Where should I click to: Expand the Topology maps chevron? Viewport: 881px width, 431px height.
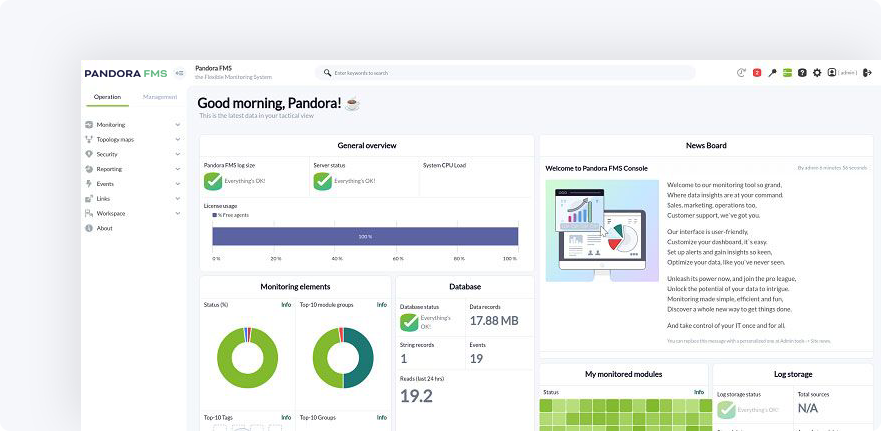178,139
